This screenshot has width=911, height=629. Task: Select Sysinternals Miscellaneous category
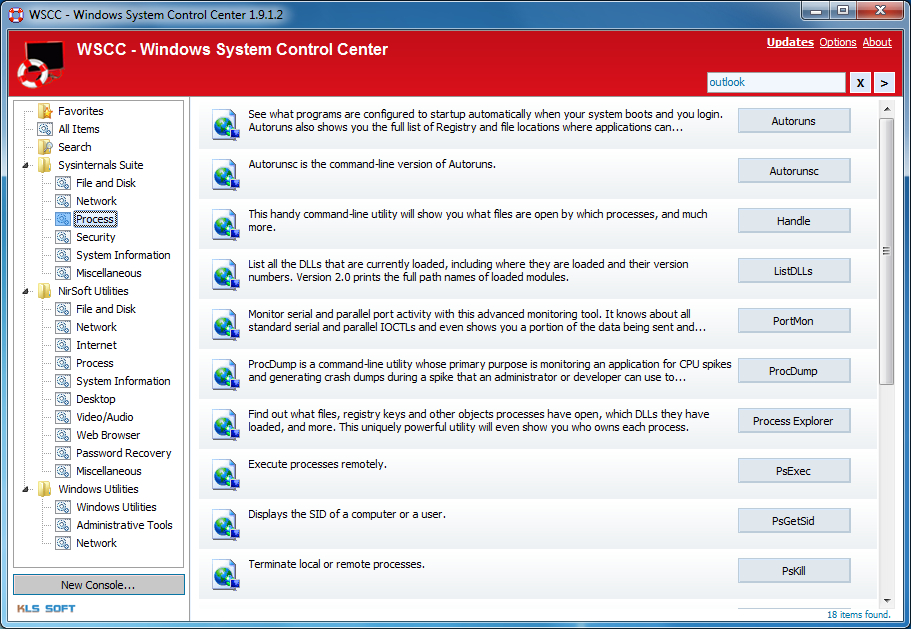[109, 273]
